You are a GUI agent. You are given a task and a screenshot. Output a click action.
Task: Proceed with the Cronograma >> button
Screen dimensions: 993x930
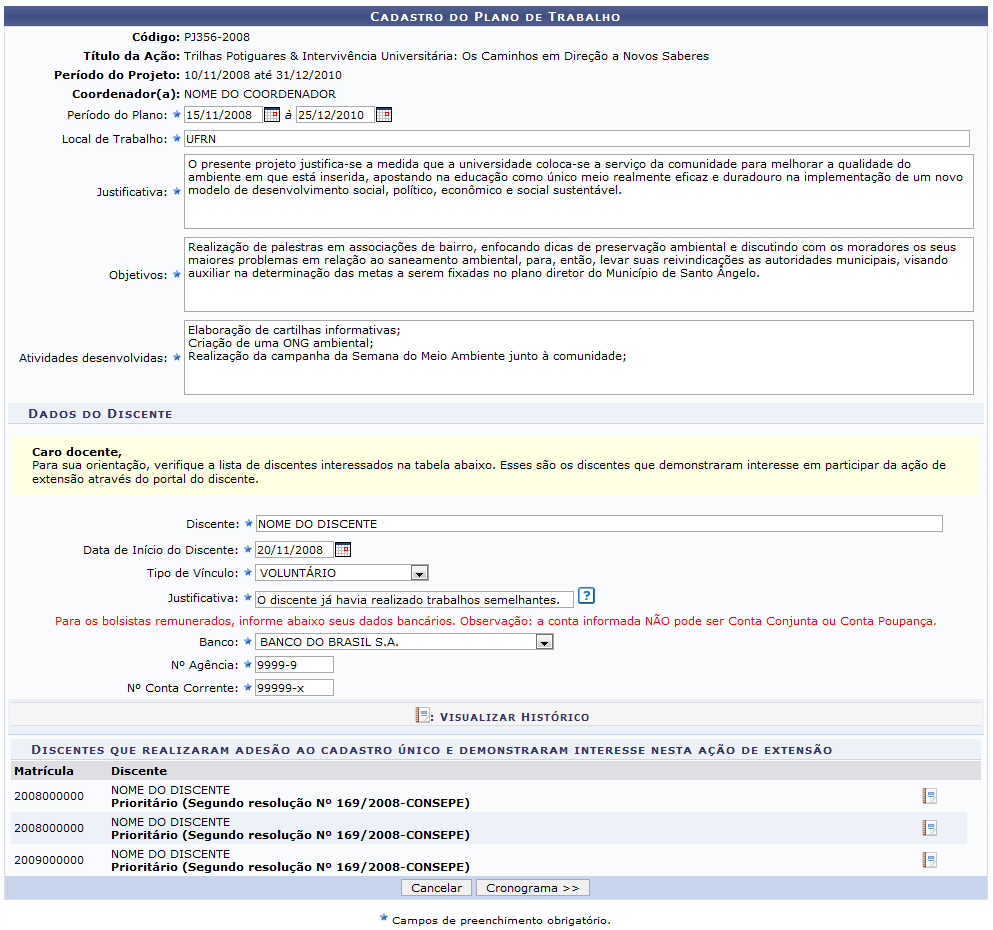tap(532, 888)
